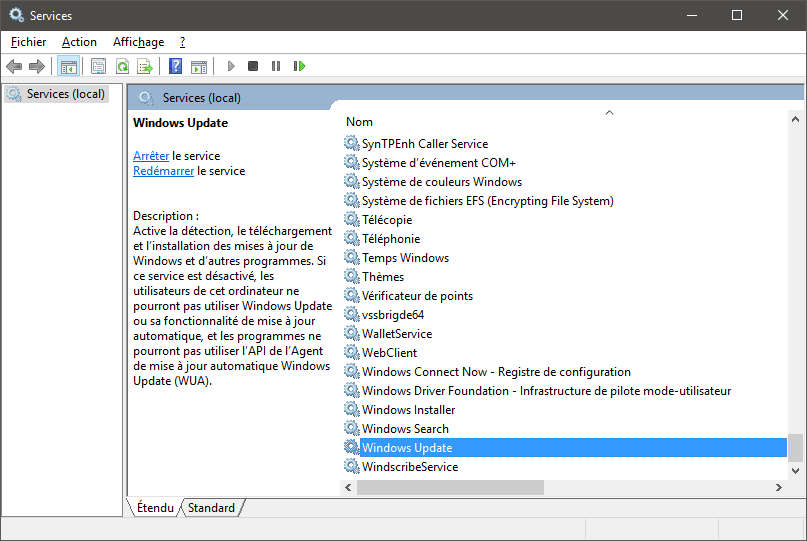Refresh the services list via toolbar
The image size is (807, 541).
tap(122, 66)
